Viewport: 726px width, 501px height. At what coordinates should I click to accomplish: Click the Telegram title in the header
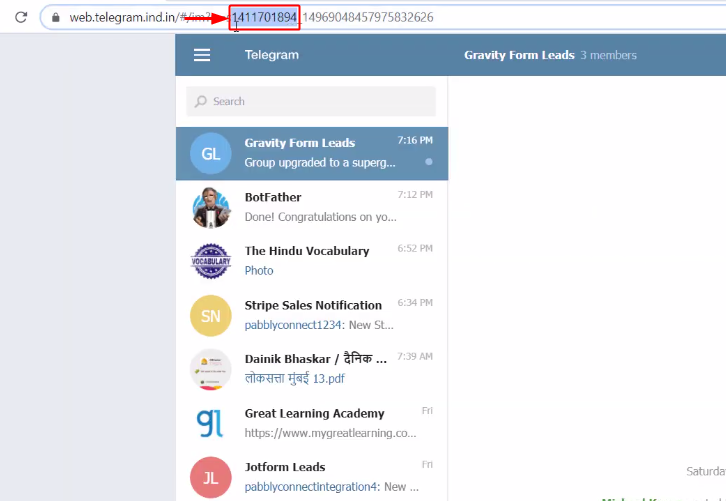pyautogui.click(x=272, y=55)
